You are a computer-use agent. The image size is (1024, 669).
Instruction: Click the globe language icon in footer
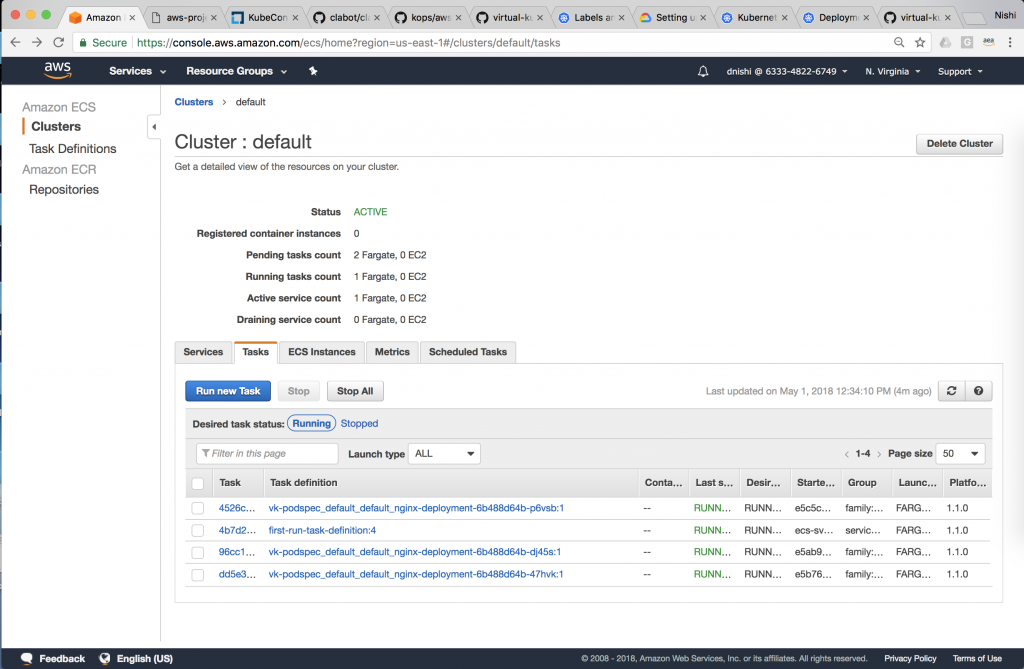pyautogui.click(x=104, y=658)
